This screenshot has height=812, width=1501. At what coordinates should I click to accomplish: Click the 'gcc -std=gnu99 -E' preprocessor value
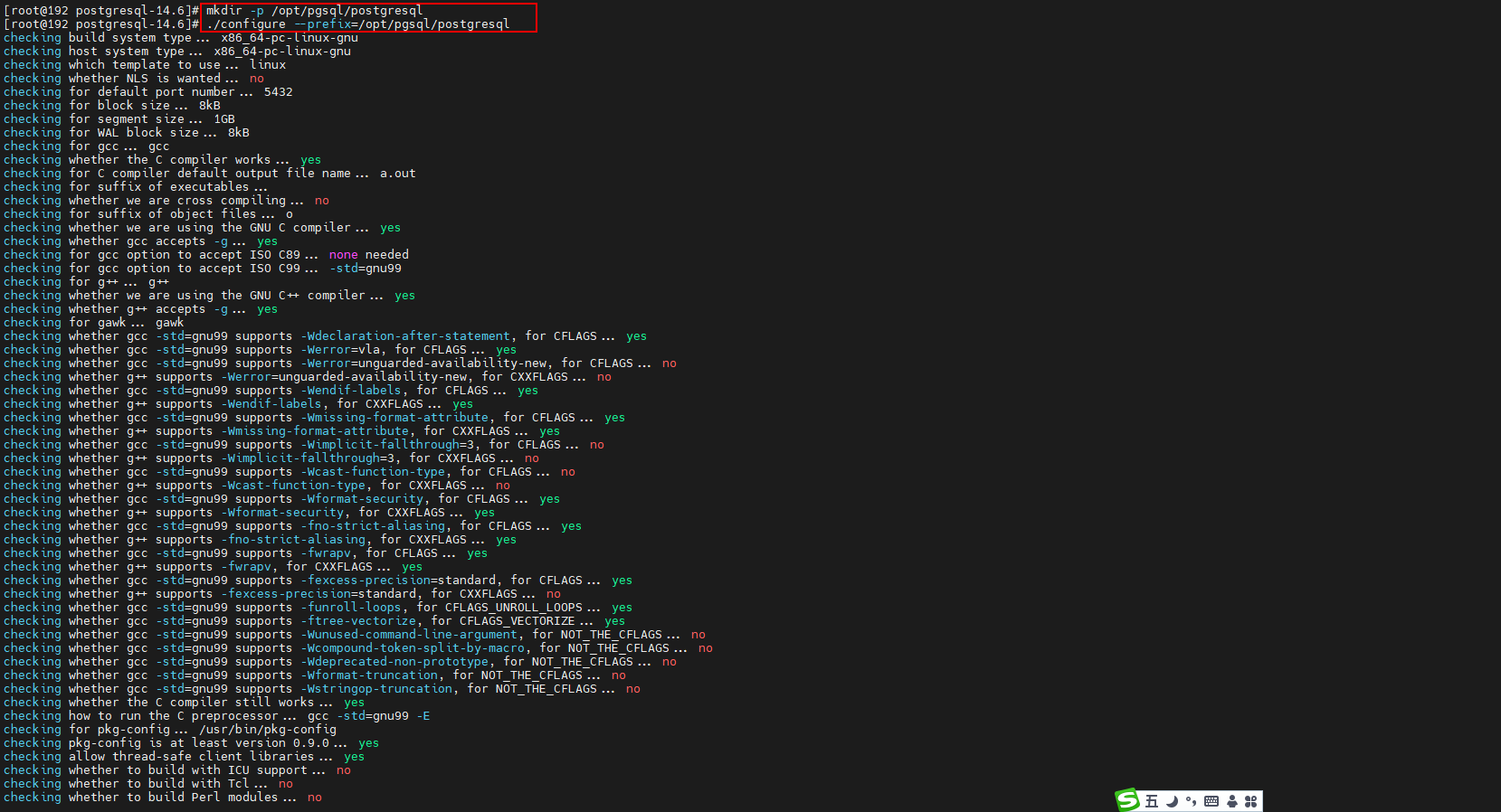tap(369, 716)
